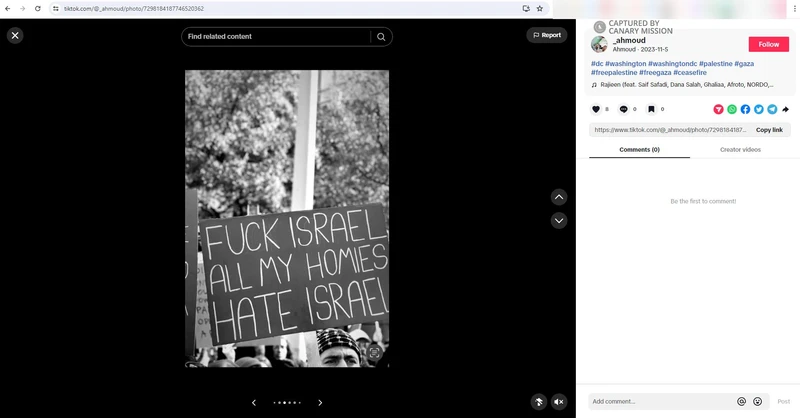Unmute the post audio
Viewport: 800px width, 418px height.
tap(559, 401)
